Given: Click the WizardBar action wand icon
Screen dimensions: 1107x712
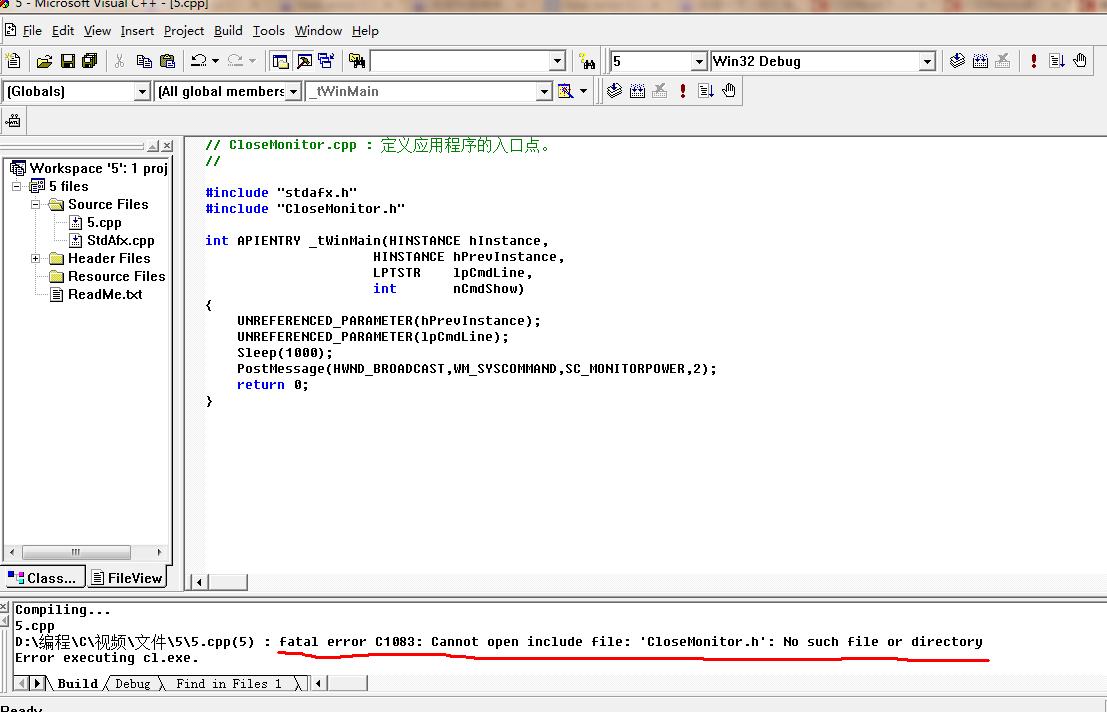Looking at the screenshot, I should [x=565, y=91].
